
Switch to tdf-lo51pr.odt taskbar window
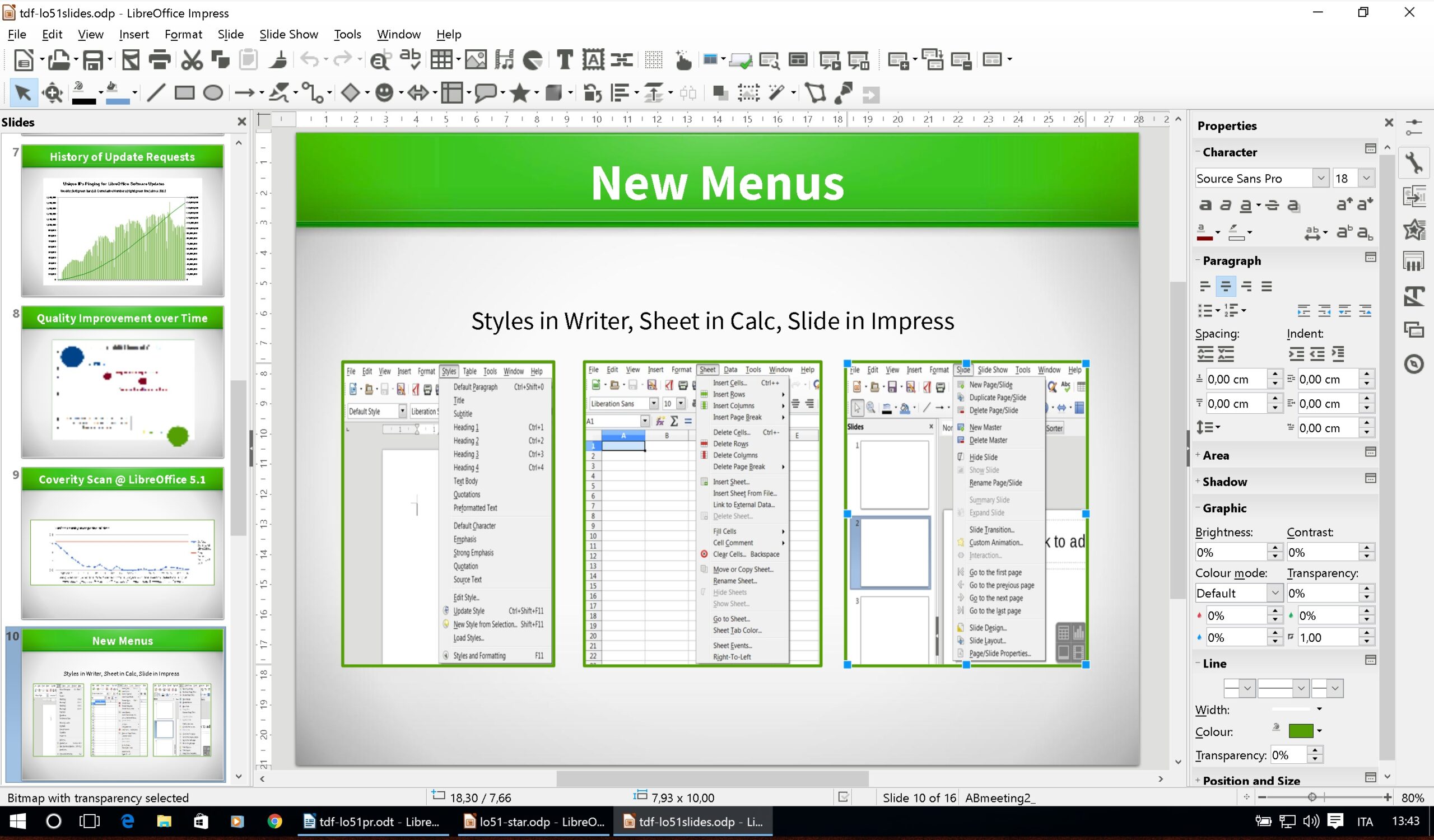coord(373,821)
